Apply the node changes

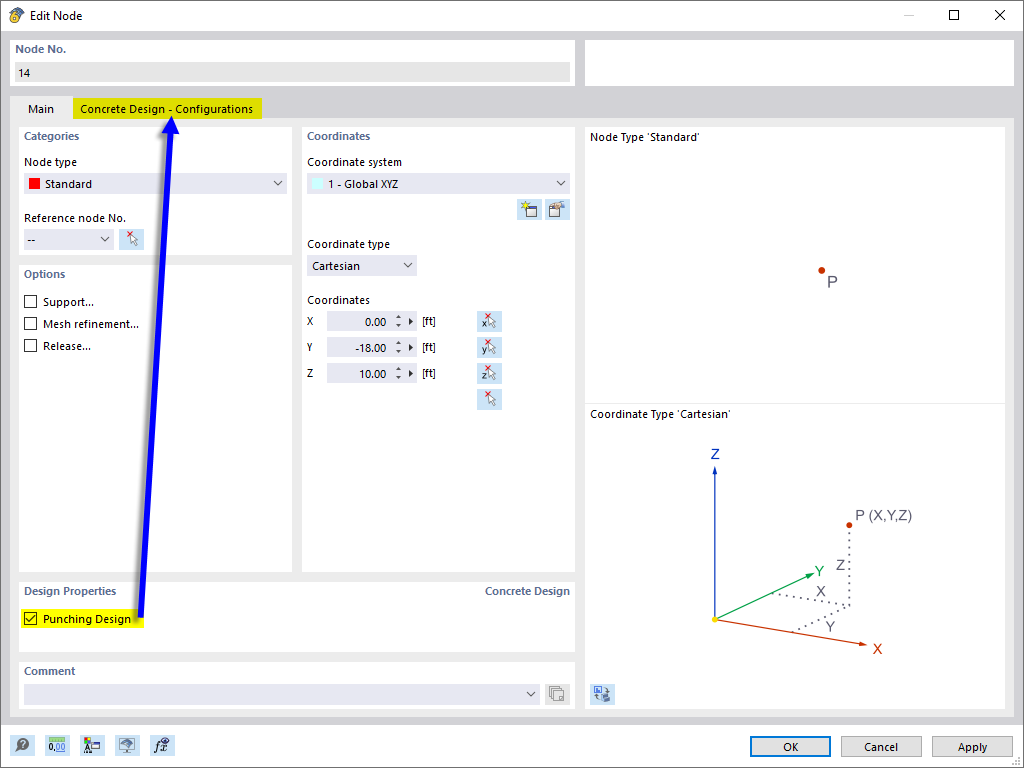point(971,746)
